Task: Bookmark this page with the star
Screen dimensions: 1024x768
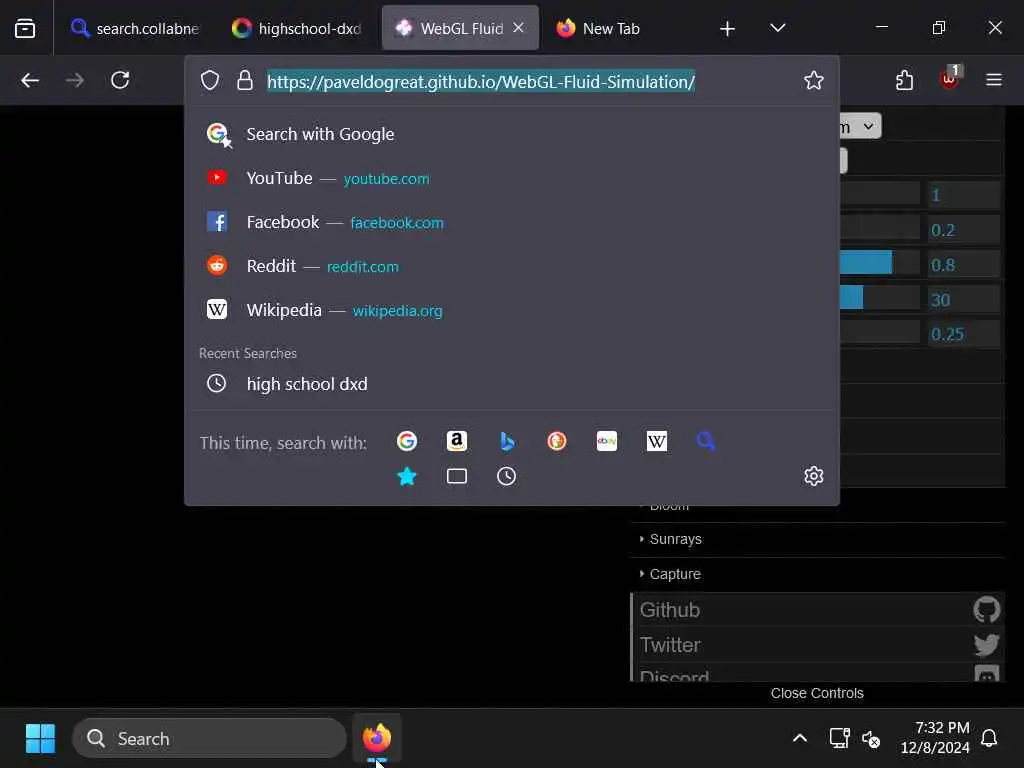Action: tap(814, 80)
